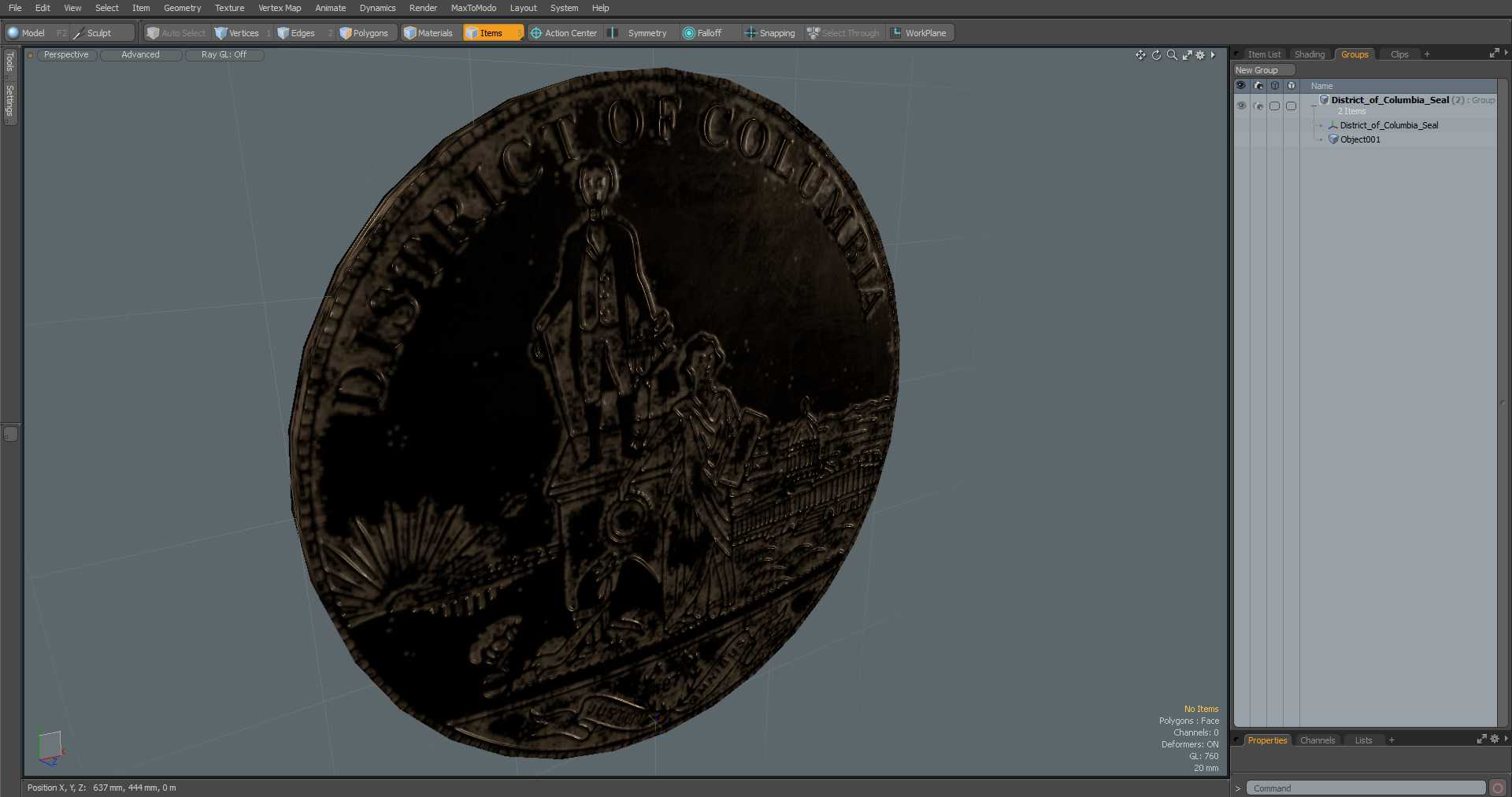Screen dimensions: 1512x797
Task: Maximize the Properties panel
Action: click(1481, 739)
